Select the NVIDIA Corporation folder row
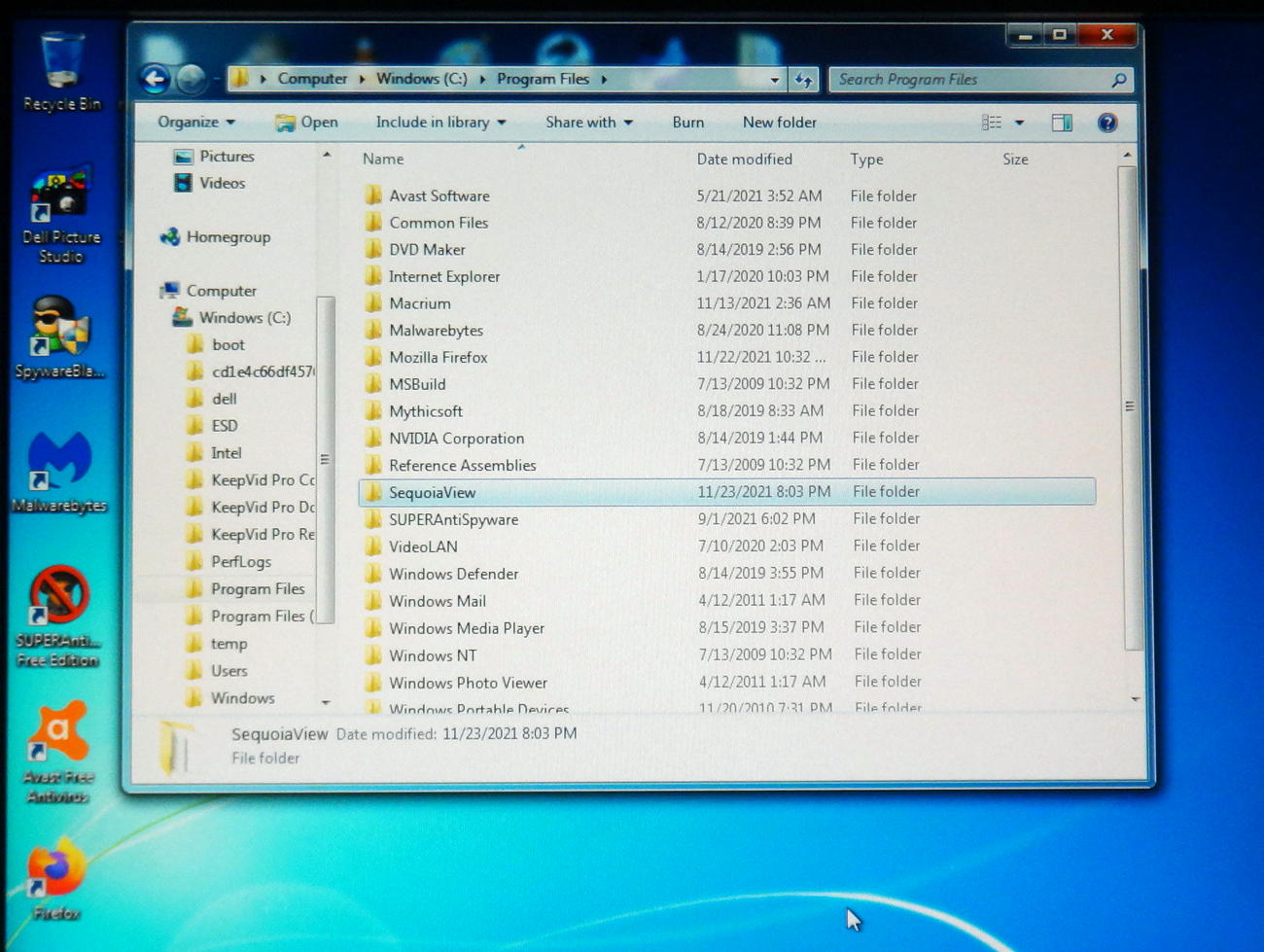 [727, 439]
